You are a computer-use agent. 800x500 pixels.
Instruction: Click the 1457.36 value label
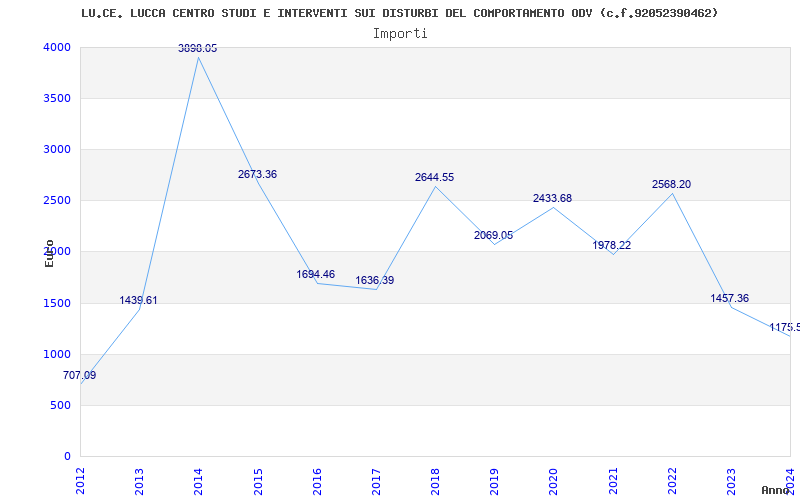point(729,299)
